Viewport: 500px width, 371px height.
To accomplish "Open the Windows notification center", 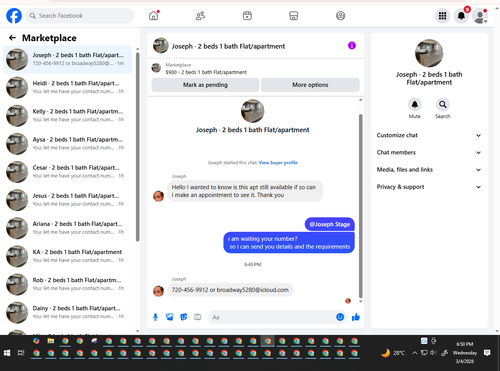I will point(487,353).
